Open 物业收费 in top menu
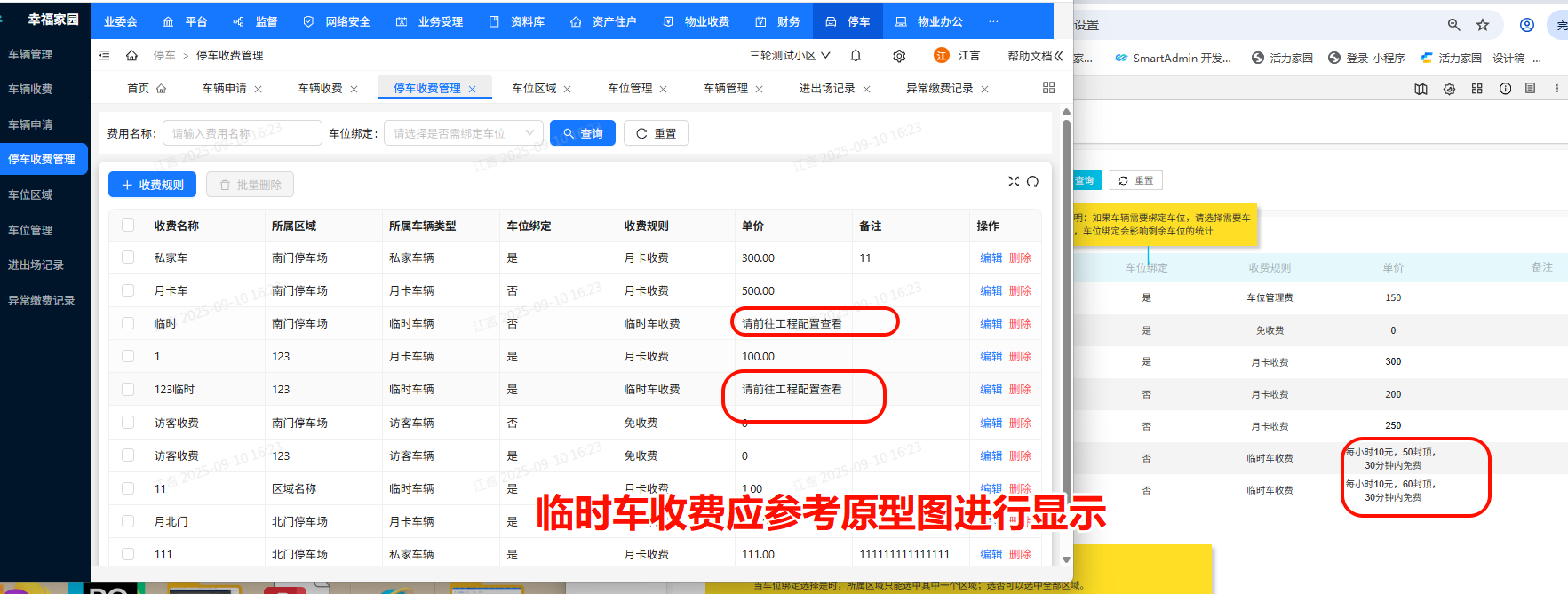This screenshot has height=594, width=1568. point(697,21)
